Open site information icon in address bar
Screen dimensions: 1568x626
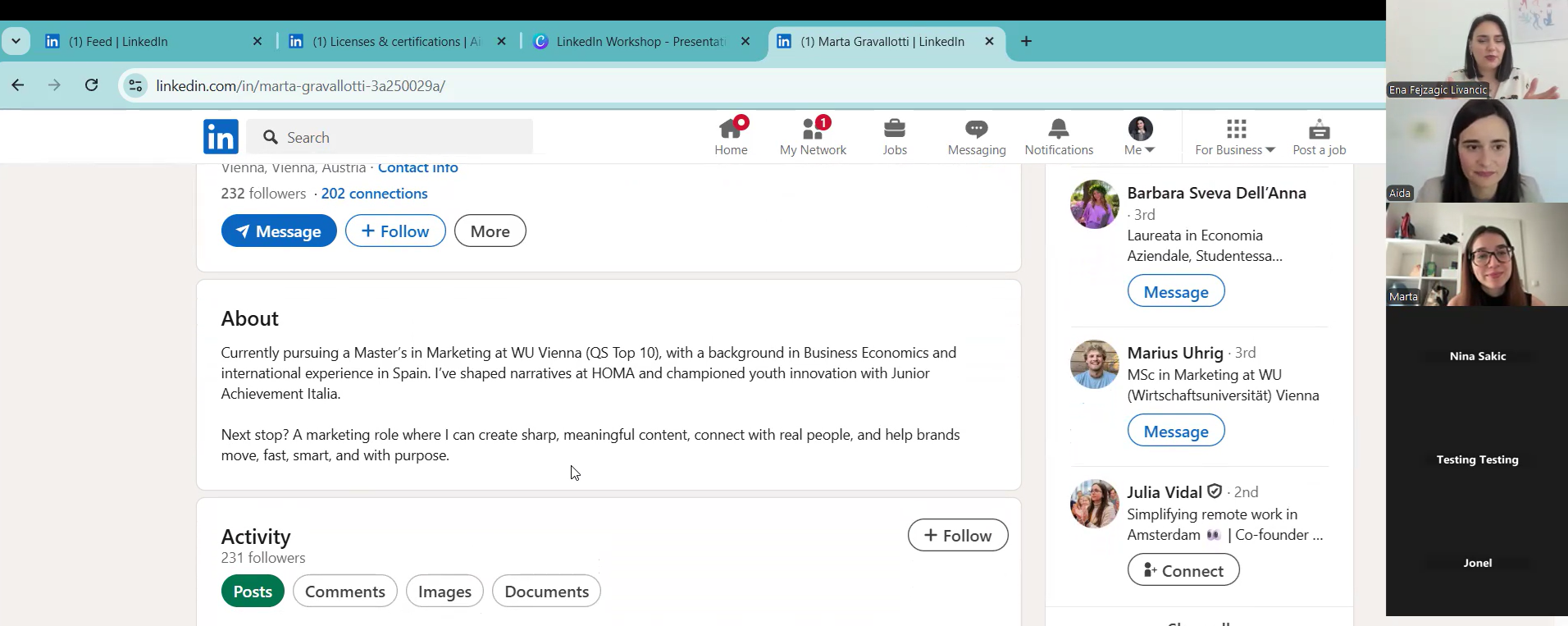(136, 85)
